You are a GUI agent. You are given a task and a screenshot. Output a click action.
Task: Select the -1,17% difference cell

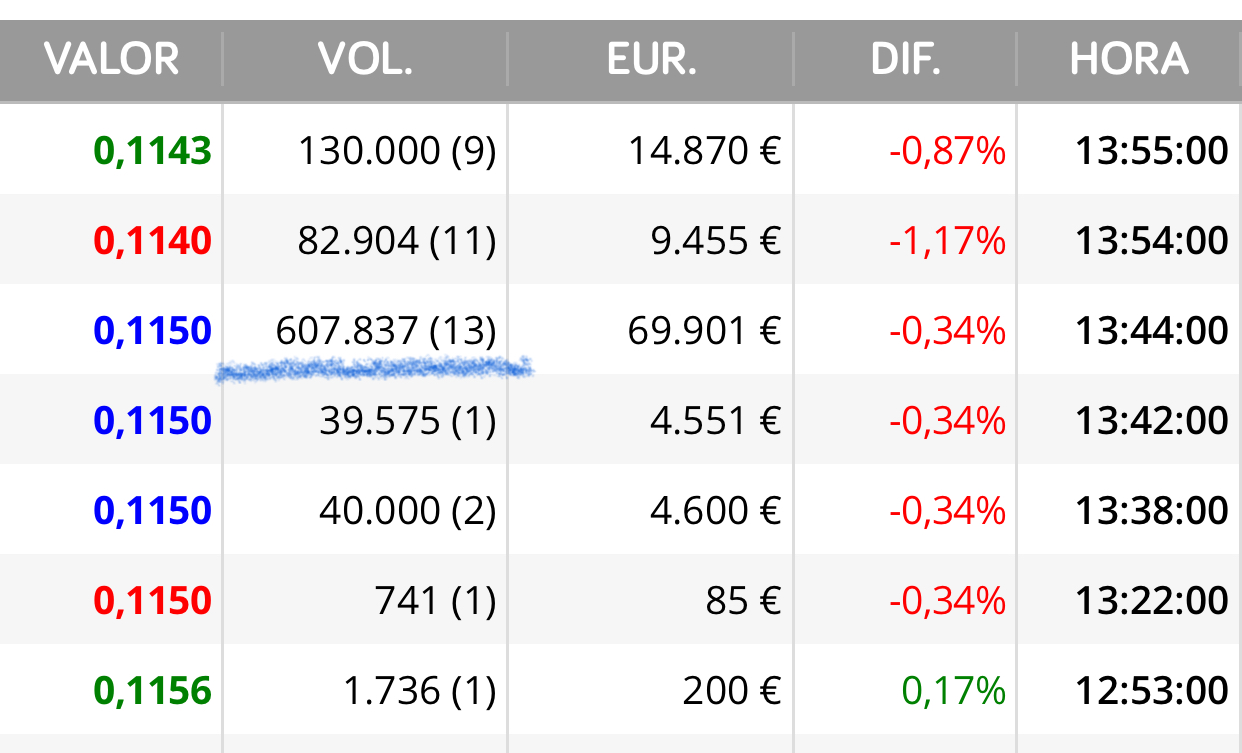(947, 241)
